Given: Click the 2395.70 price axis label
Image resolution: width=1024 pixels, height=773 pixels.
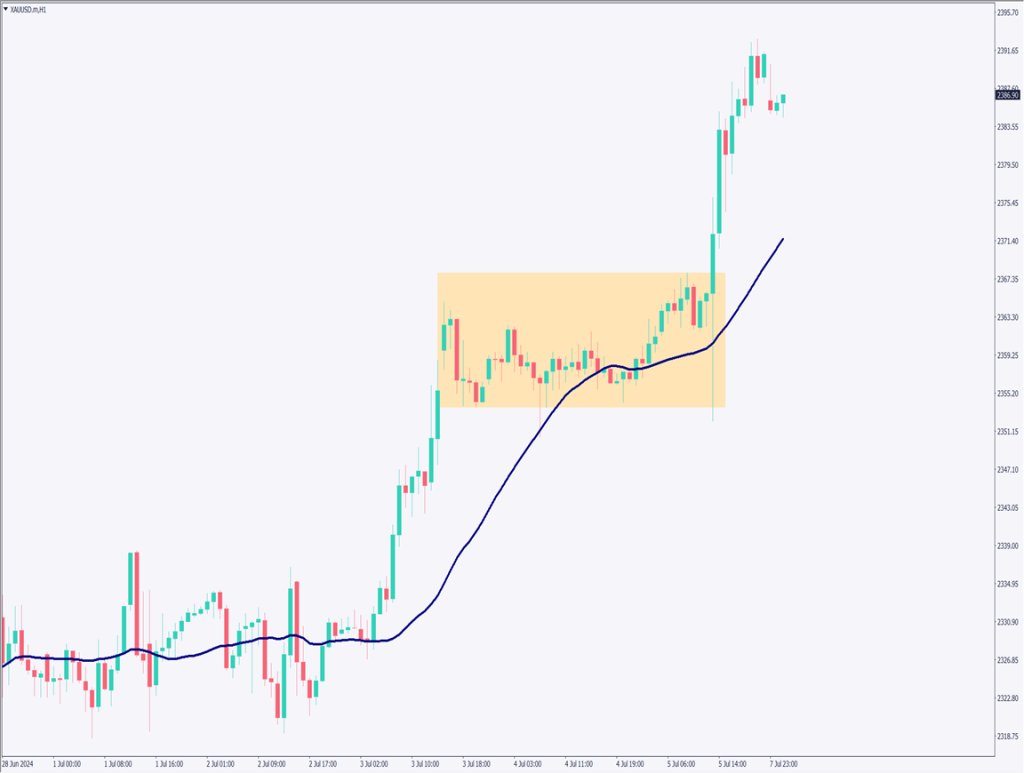Looking at the screenshot, I should (1007, 13).
